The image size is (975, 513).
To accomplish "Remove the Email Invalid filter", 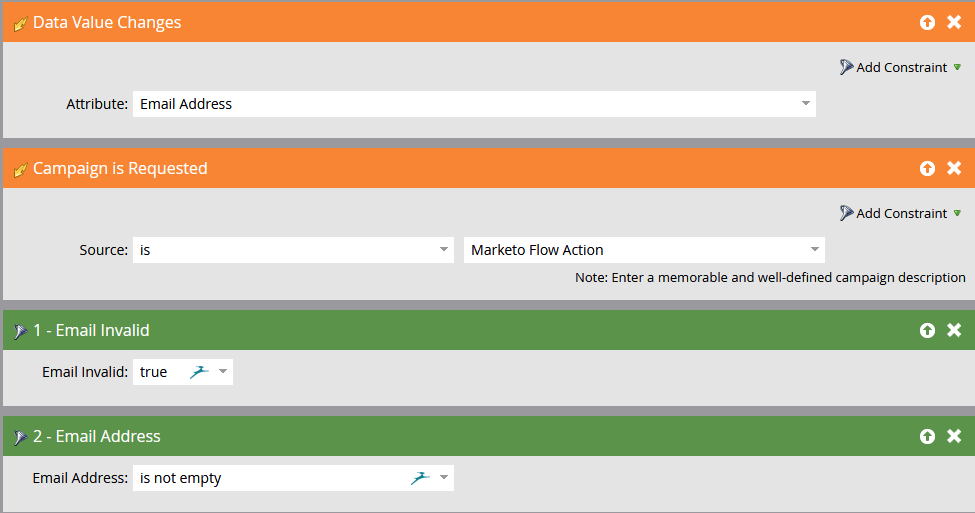I will [954, 330].
